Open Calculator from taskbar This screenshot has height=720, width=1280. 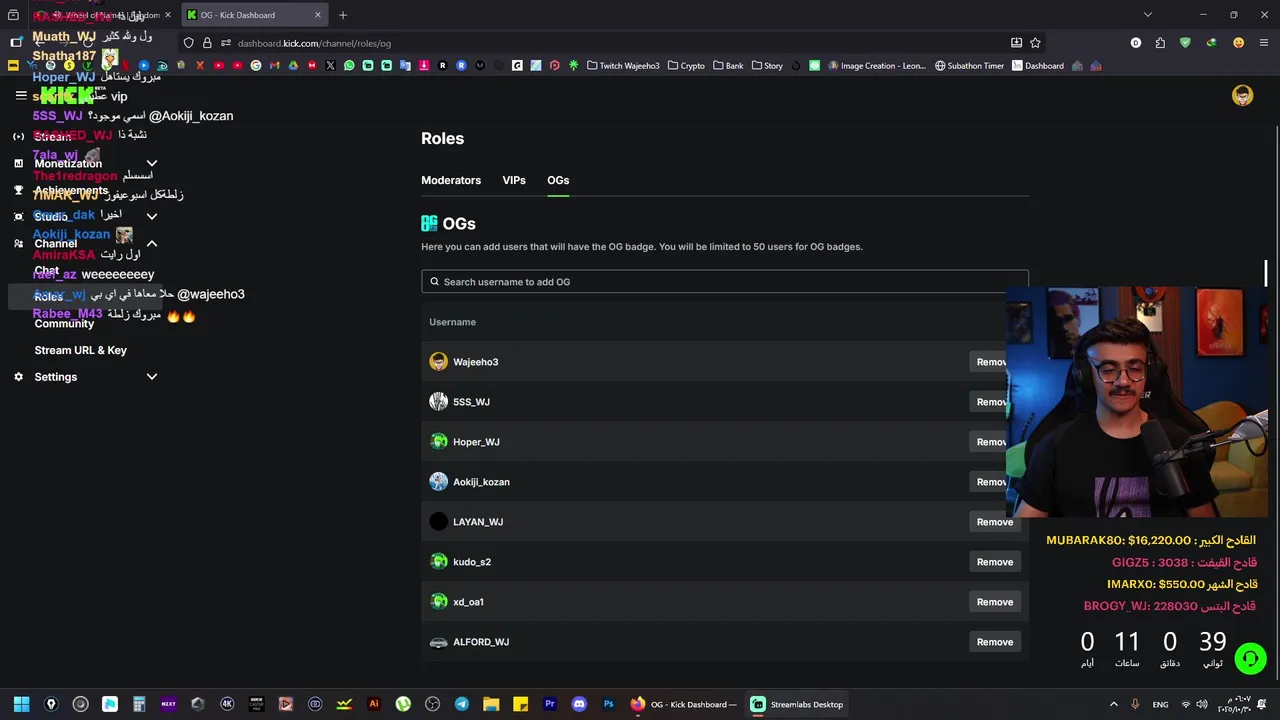139,704
